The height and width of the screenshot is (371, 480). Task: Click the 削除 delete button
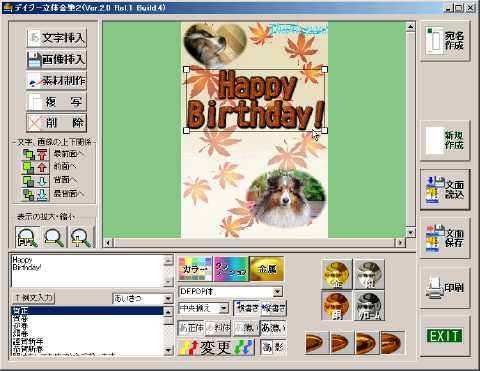click(x=57, y=123)
